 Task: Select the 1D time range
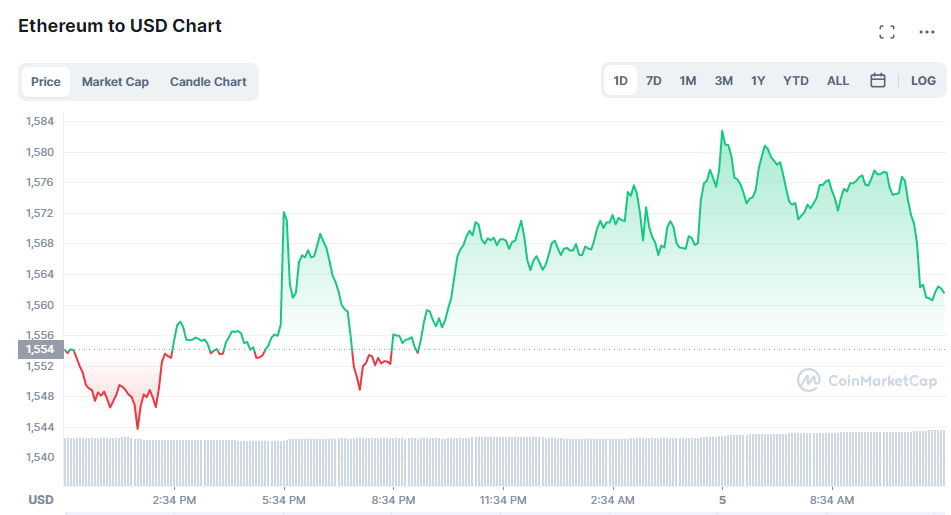point(620,81)
